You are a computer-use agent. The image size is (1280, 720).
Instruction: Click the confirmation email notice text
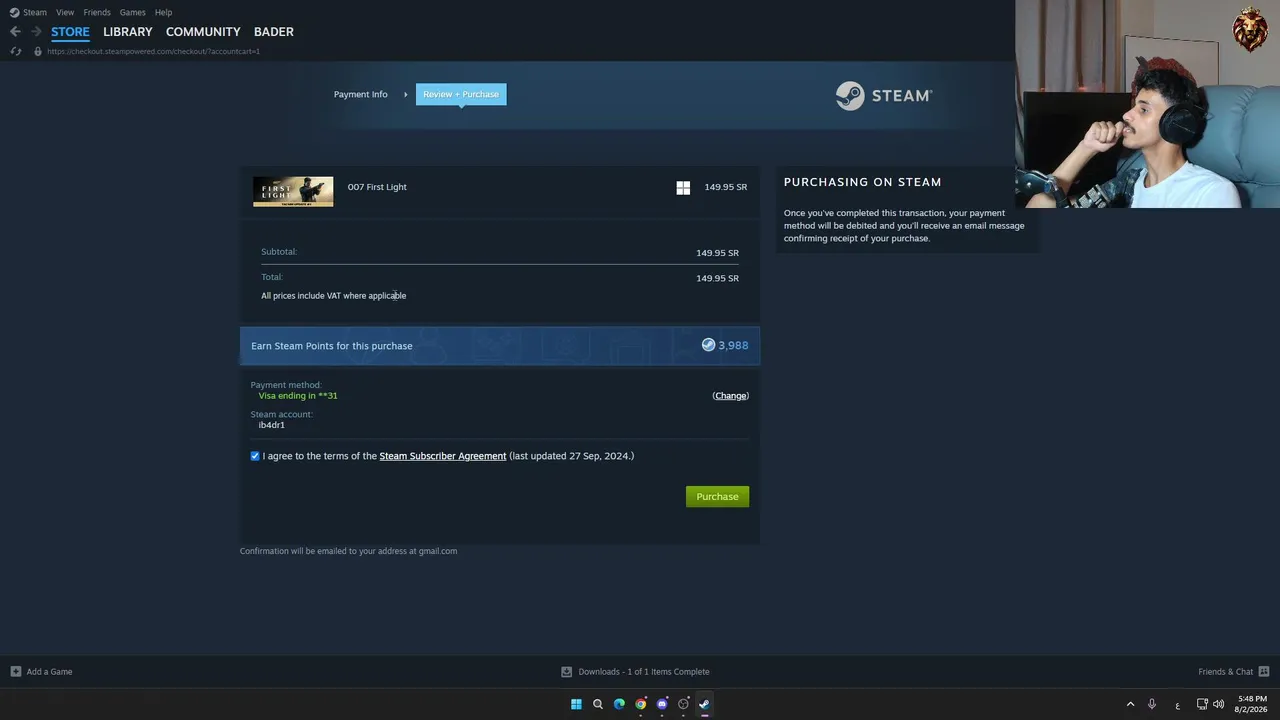tap(348, 551)
